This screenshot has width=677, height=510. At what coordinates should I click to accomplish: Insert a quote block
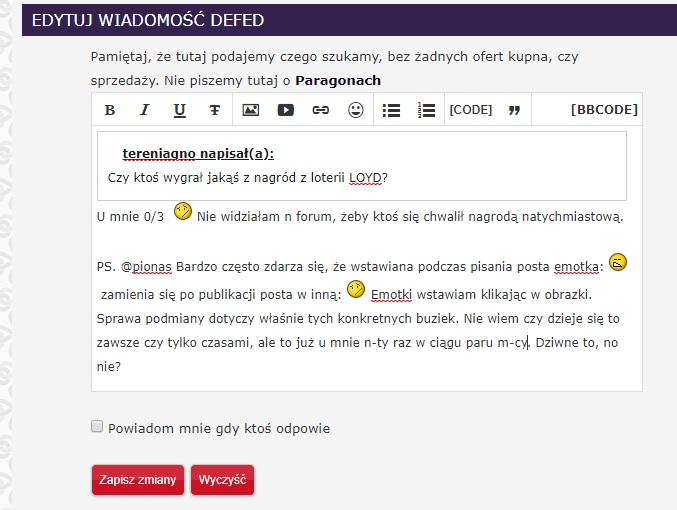[x=514, y=110]
